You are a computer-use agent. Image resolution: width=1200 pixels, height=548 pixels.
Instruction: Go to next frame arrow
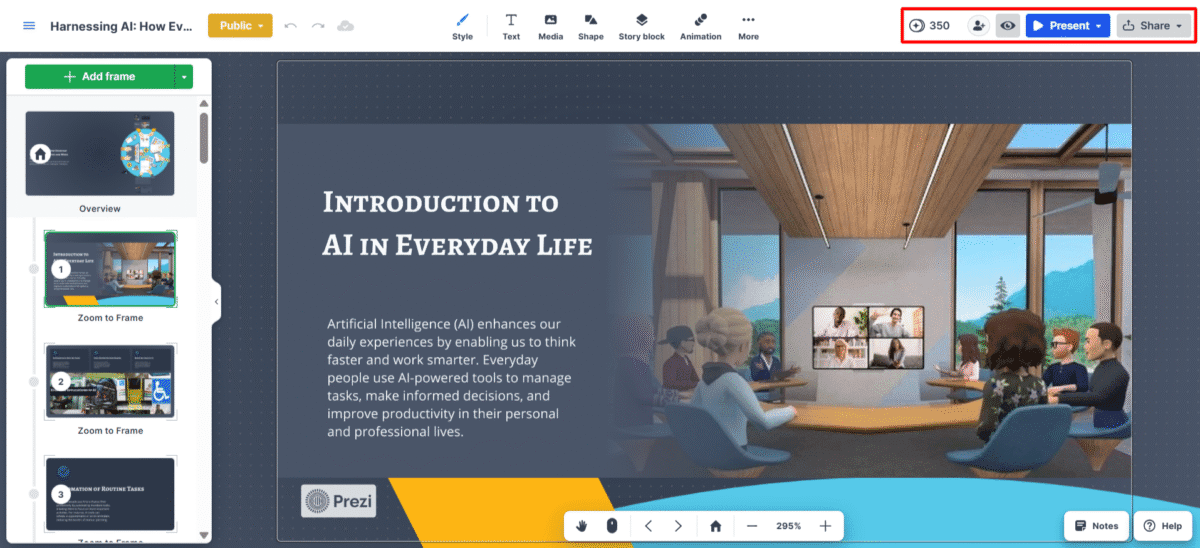[678, 526]
